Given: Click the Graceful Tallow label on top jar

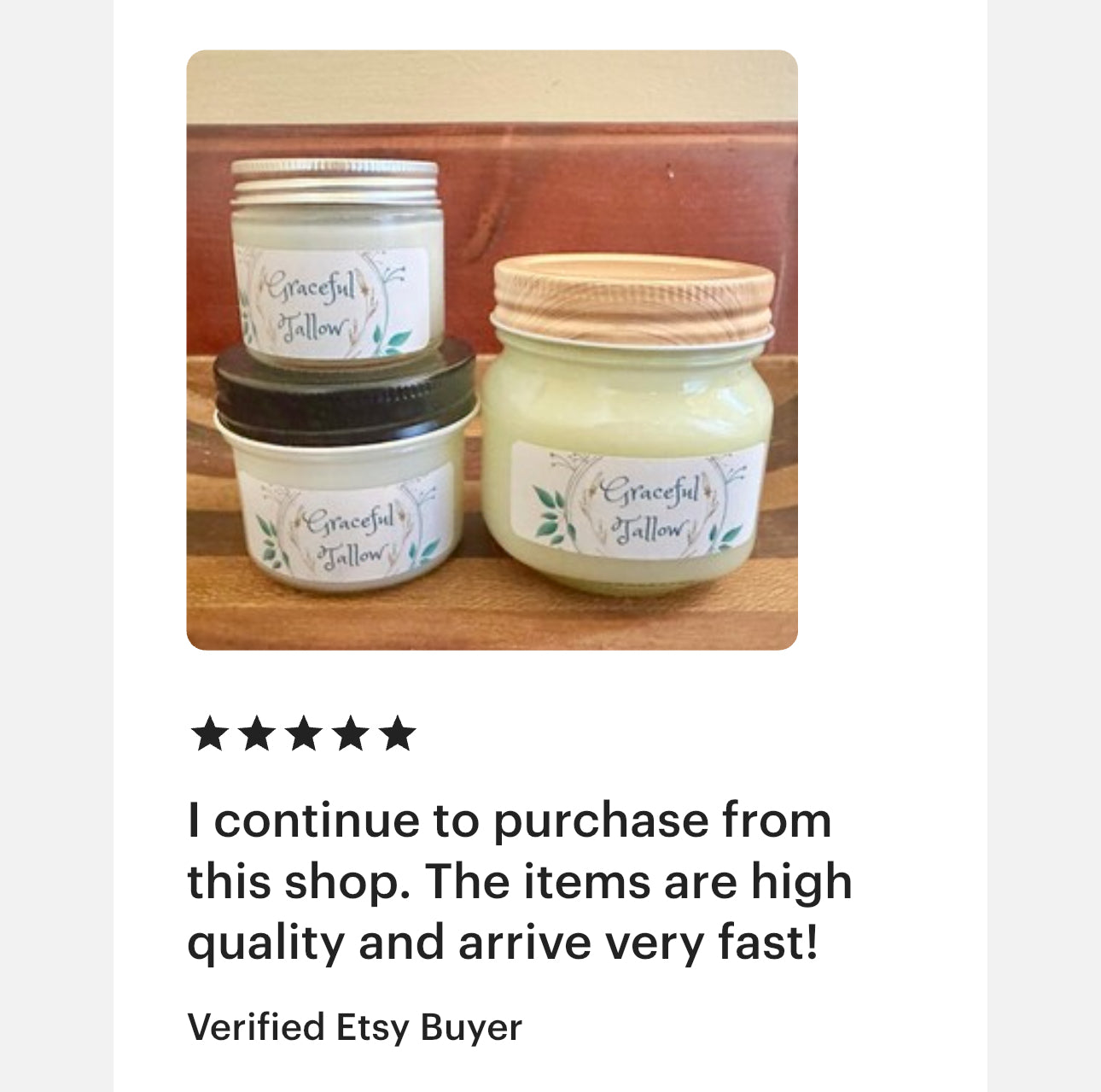Looking at the screenshot, I should coord(329,302).
